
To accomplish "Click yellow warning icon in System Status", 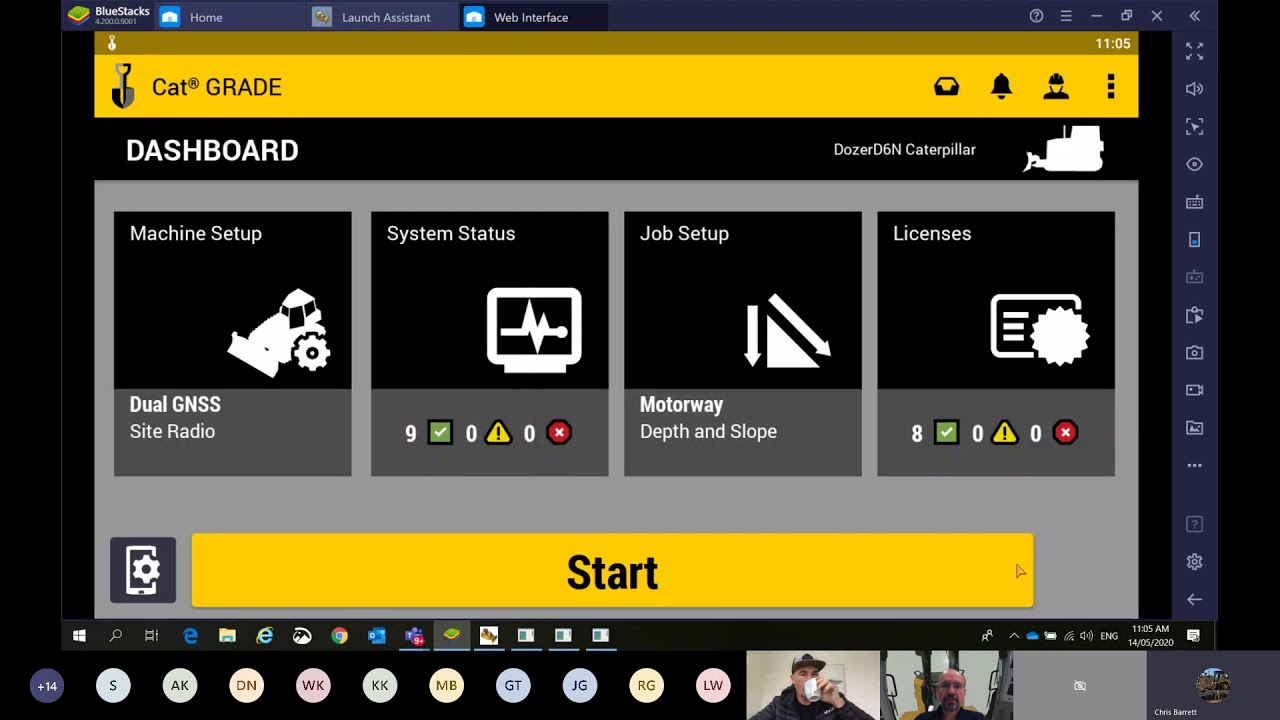I will tap(498, 433).
